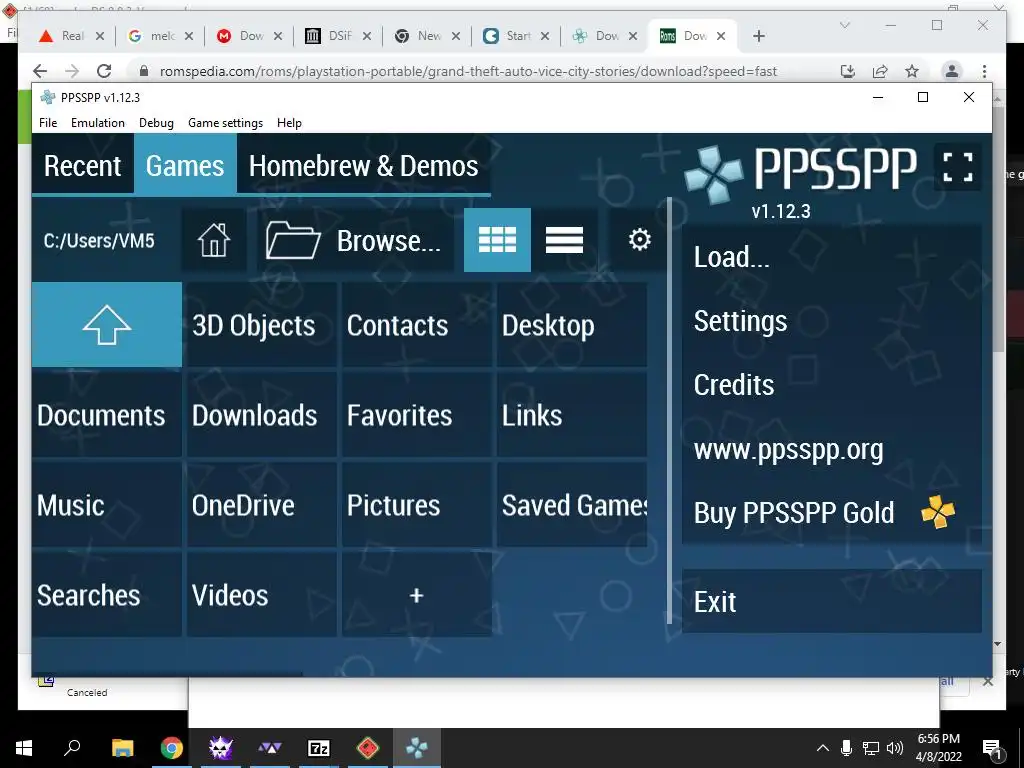Image resolution: width=1024 pixels, height=768 pixels.
Task: Open the notification center icon
Action: 993,748
